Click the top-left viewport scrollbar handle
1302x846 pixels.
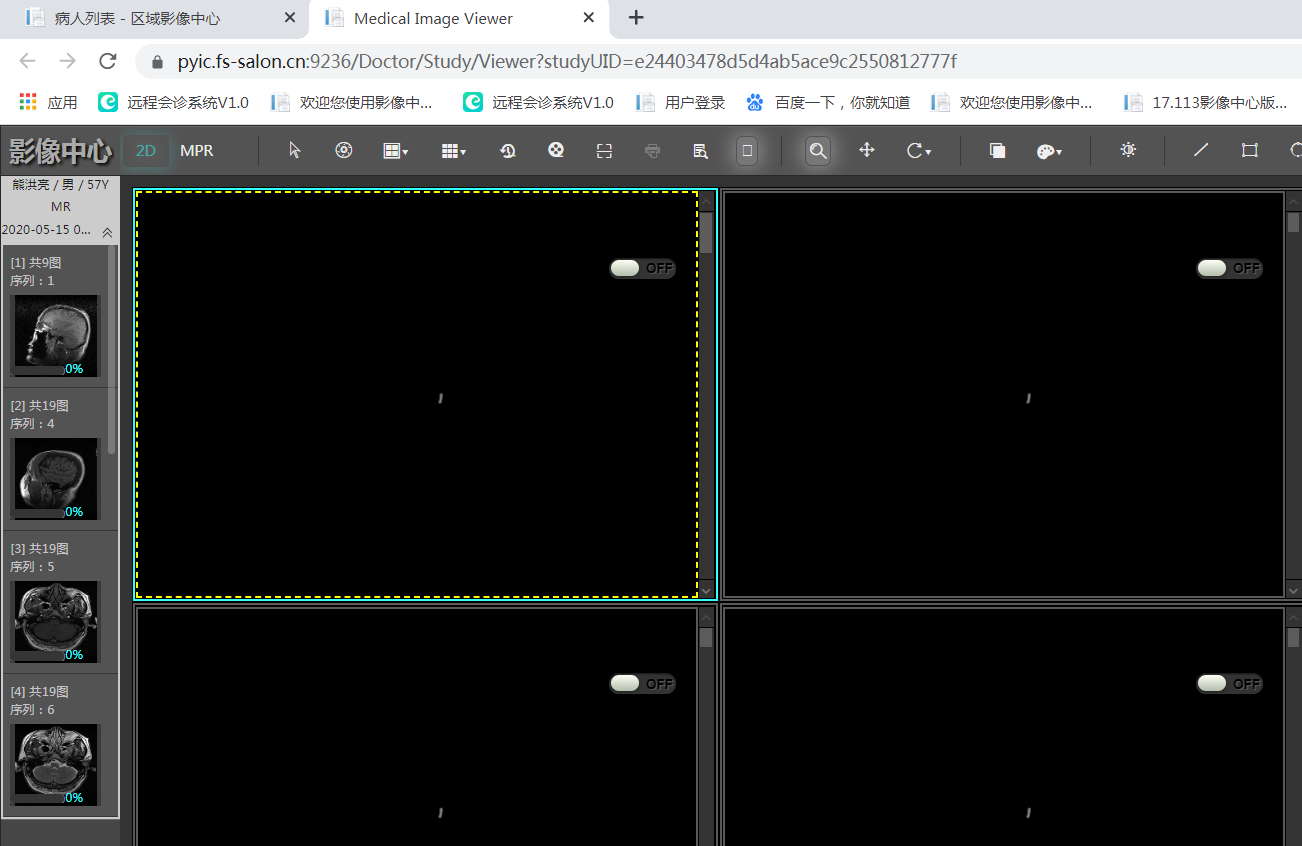pos(706,233)
